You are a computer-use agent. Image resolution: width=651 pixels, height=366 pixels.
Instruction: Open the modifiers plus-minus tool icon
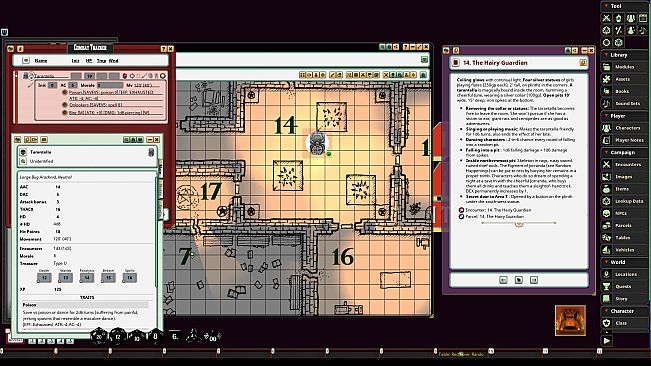tap(619, 30)
